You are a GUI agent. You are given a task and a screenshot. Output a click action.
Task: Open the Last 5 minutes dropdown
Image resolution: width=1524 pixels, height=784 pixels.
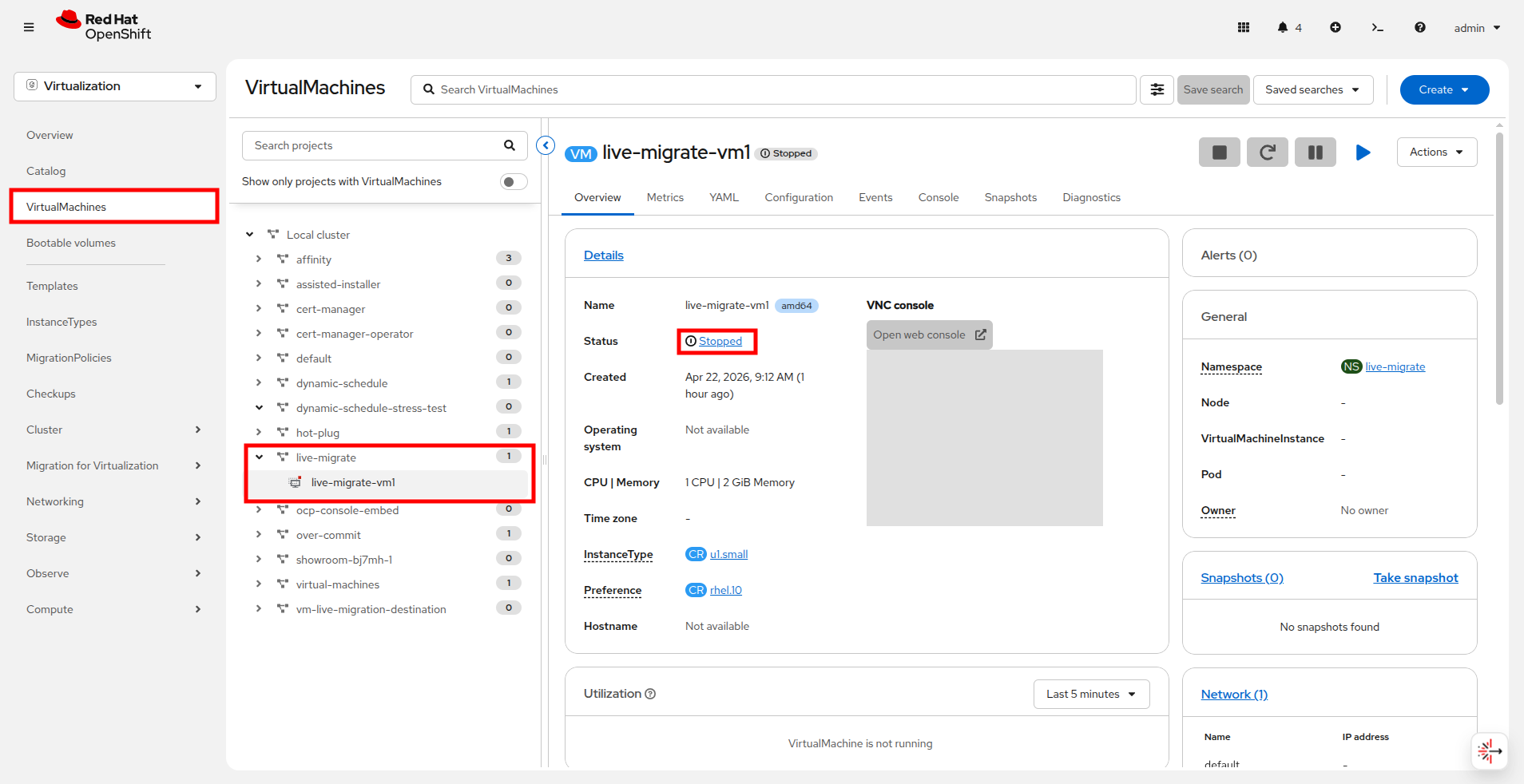[x=1091, y=694]
